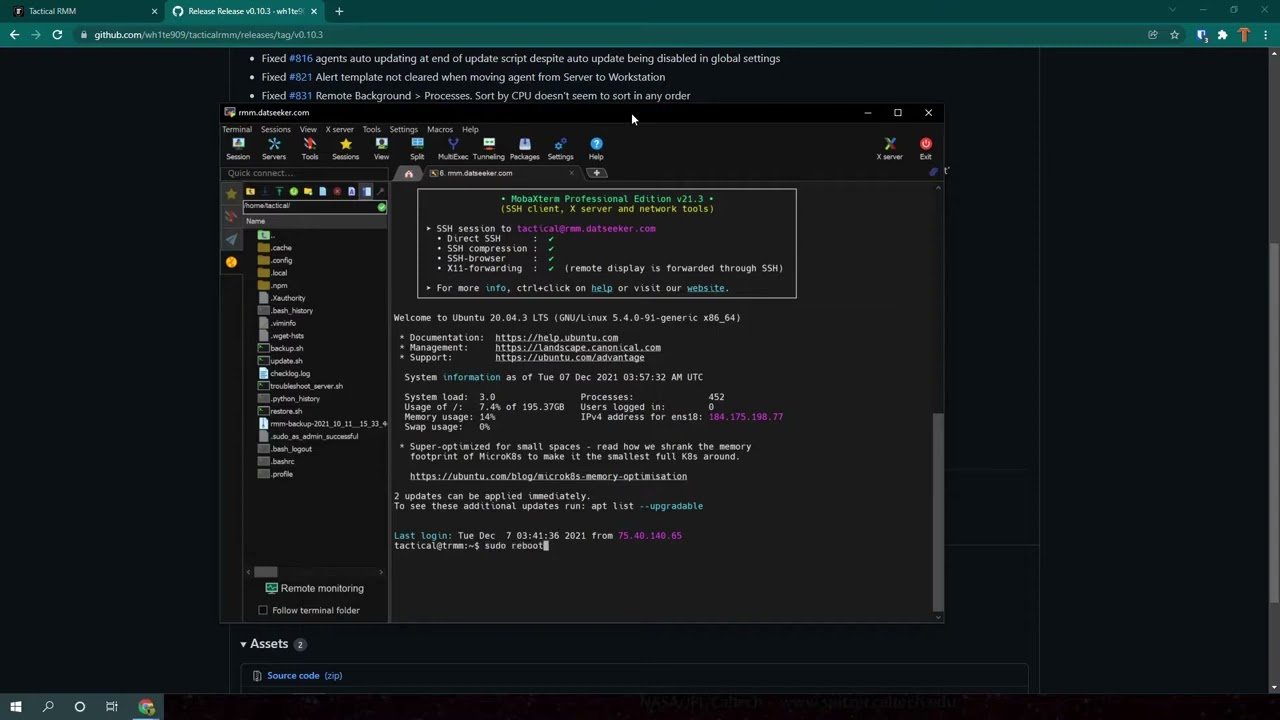The height and width of the screenshot is (720, 1280).
Task: Open the X server menu
Action: pos(339,129)
